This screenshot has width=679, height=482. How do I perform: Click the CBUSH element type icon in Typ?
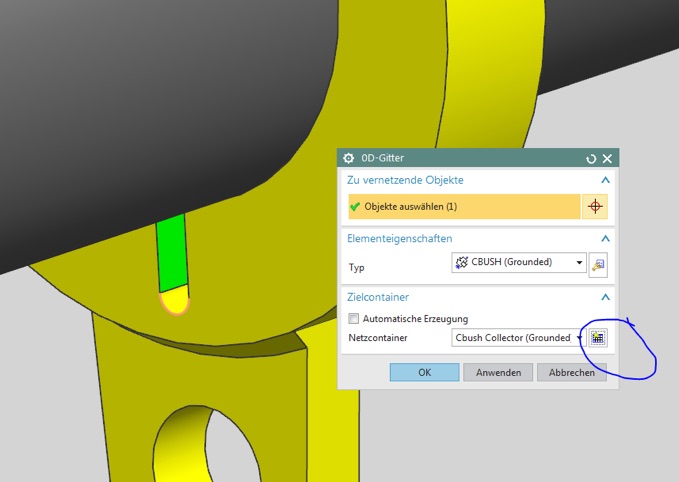click(x=462, y=262)
